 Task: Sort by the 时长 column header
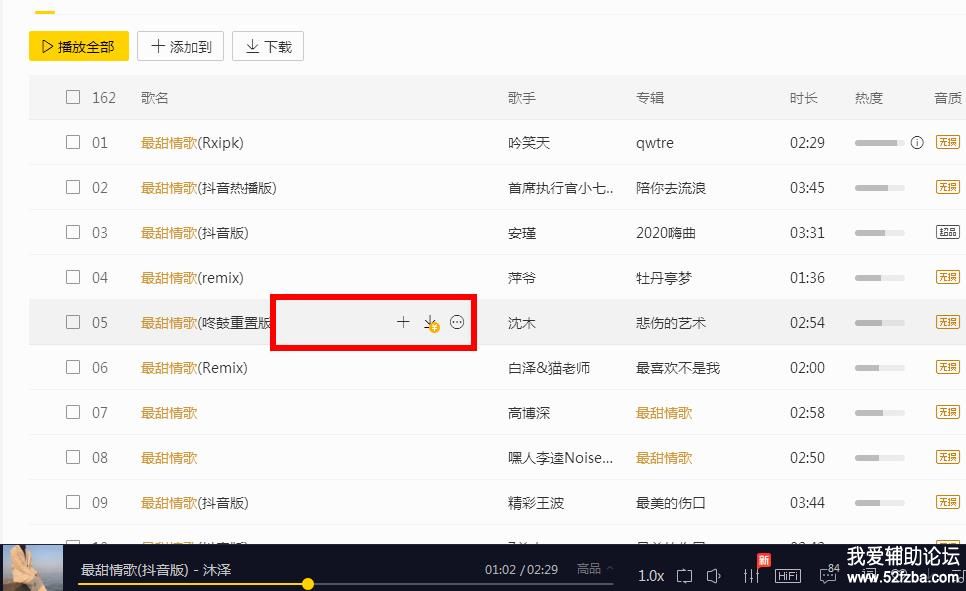(803, 97)
